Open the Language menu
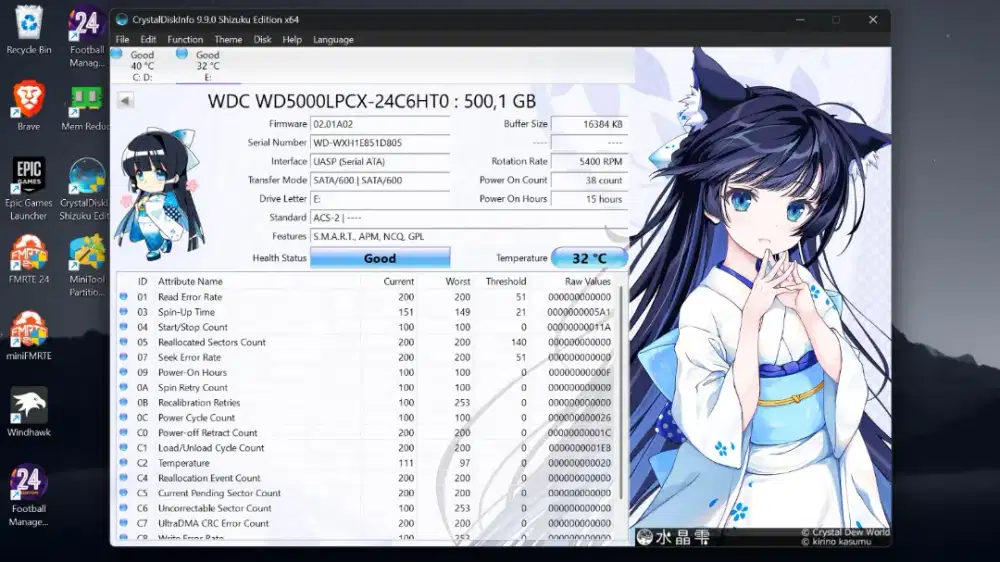The width and height of the screenshot is (1000, 562). point(333,40)
